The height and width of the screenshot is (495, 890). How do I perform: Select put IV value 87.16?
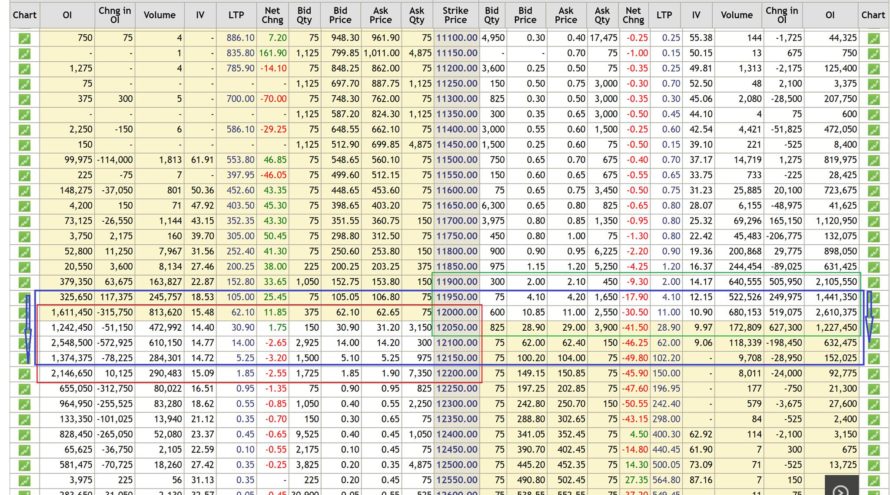[x=700, y=480]
